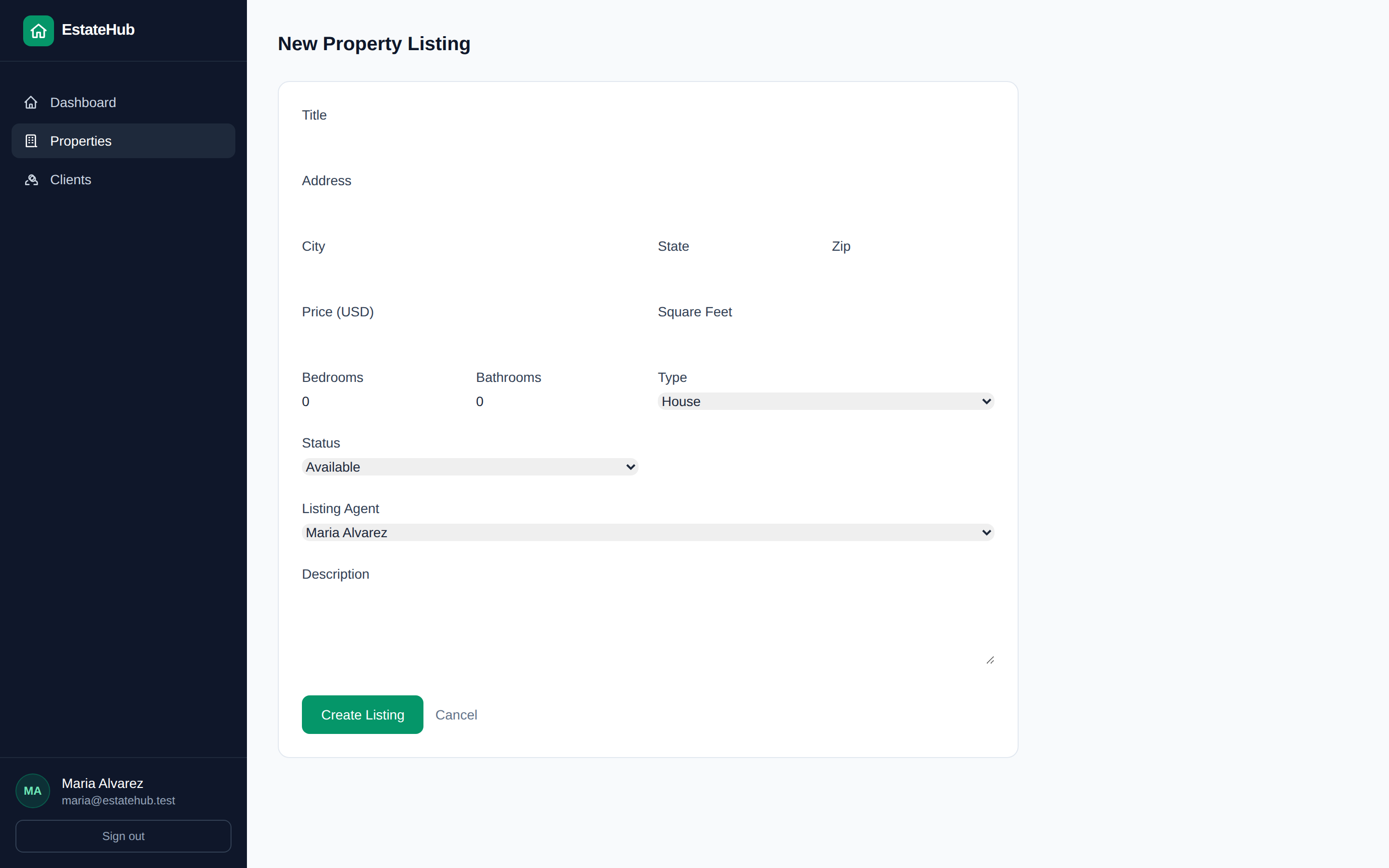Grab the Description textarea resize handle
The image size is (1389, 868).
click(990, 660)
